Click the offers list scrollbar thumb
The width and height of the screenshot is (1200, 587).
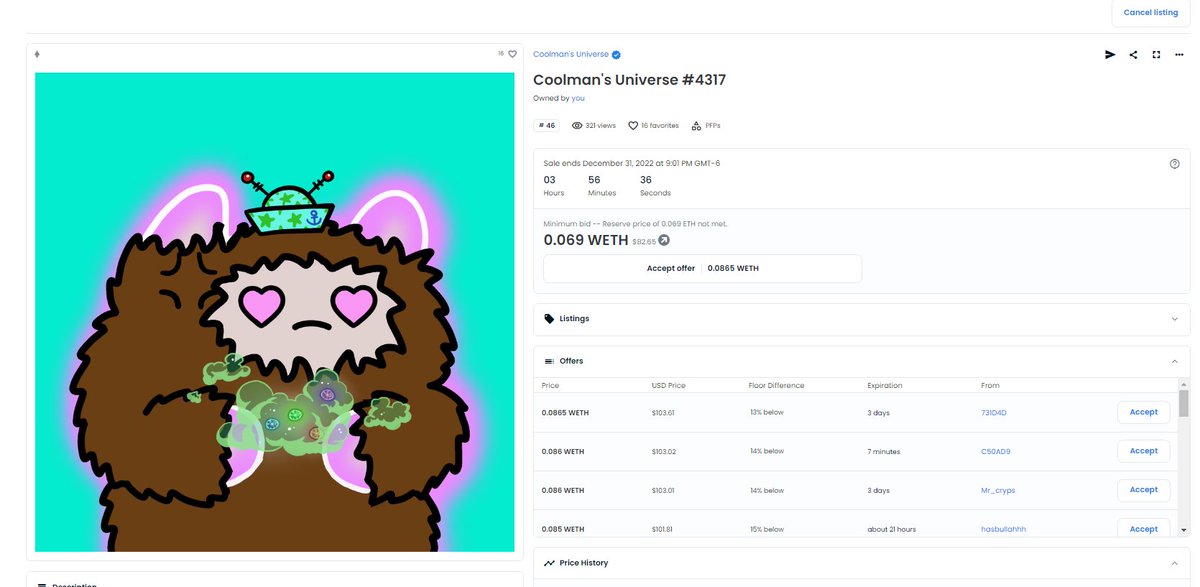click(1184, 403)
